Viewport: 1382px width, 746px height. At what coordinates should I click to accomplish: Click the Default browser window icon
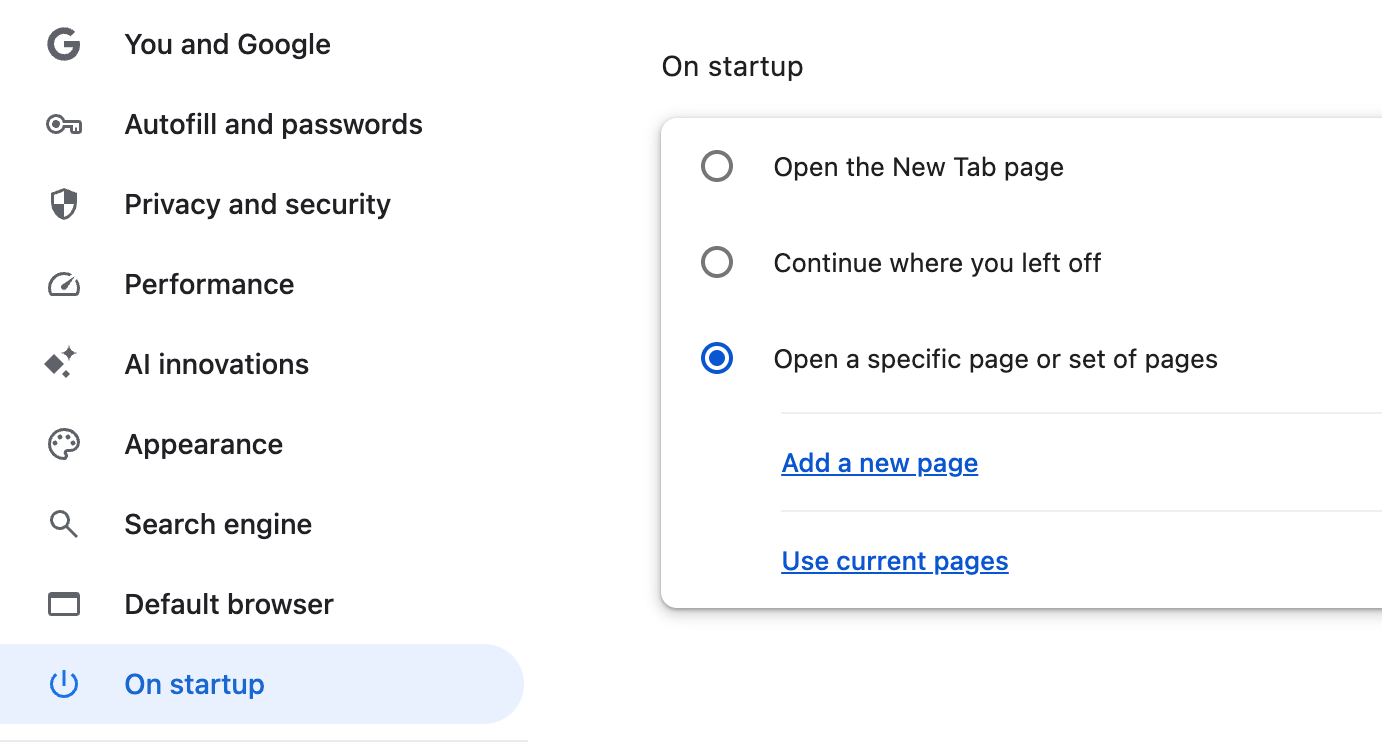62,604
